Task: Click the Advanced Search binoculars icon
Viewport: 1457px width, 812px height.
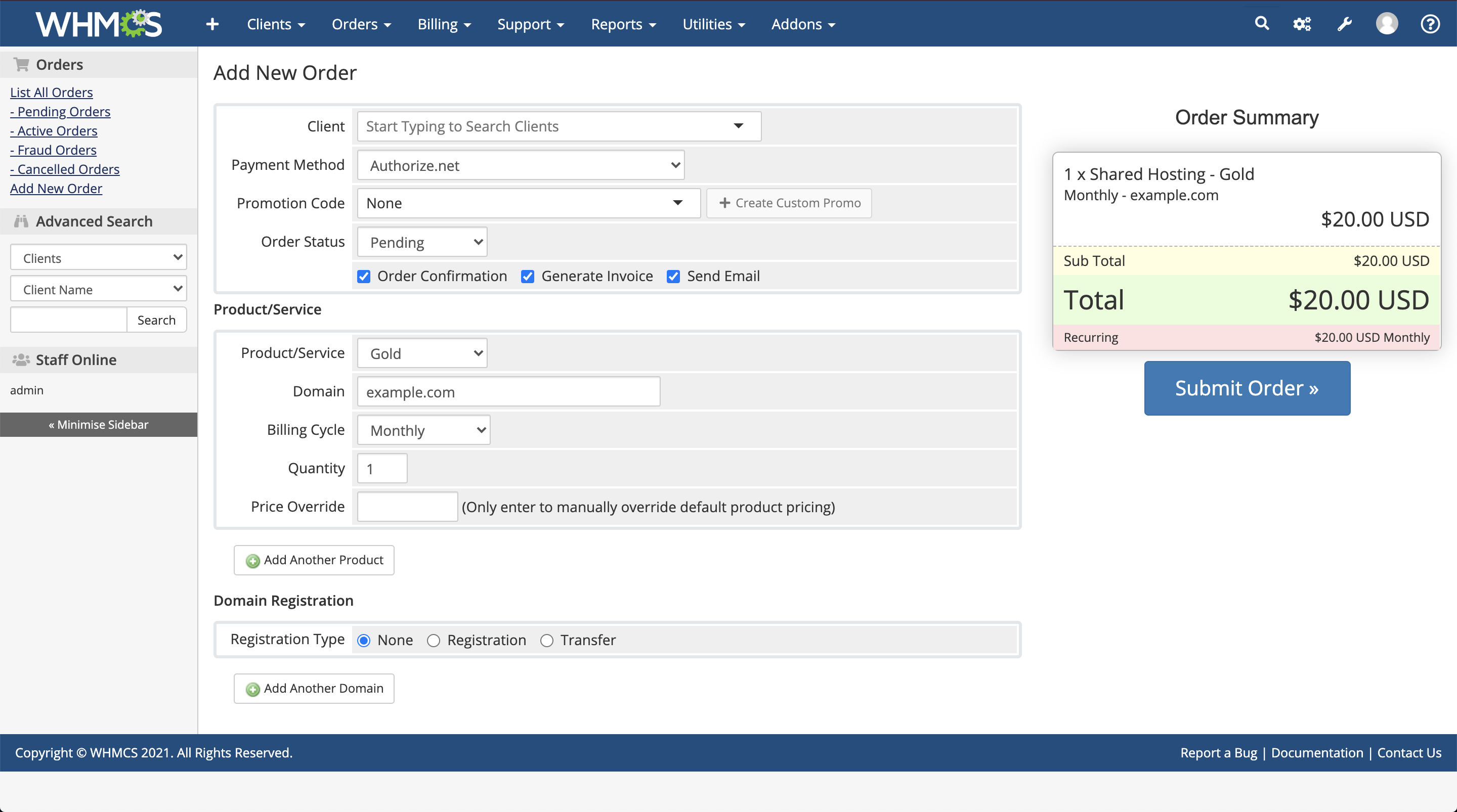Action: click(x=21, y=221)
